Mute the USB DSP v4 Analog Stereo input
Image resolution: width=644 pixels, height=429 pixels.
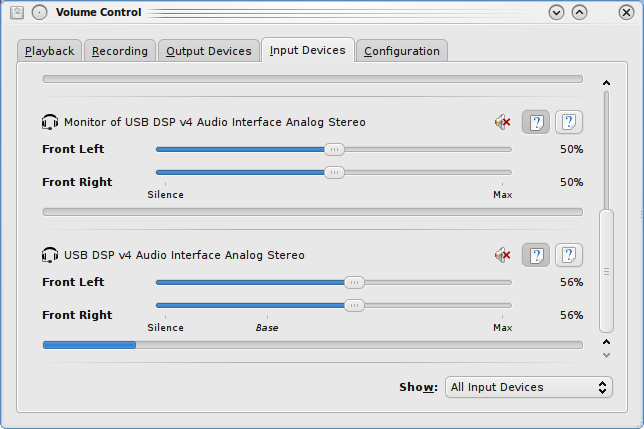(502, 256)
